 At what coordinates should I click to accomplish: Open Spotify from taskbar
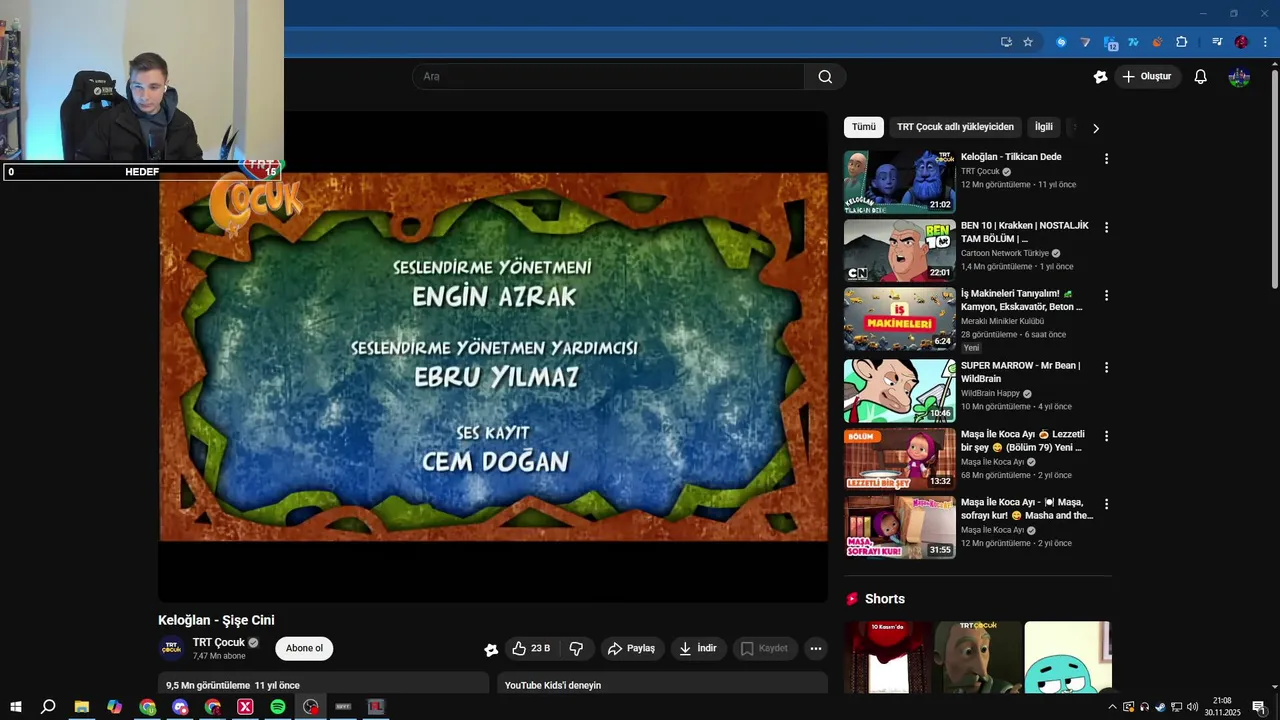(278, 707)
